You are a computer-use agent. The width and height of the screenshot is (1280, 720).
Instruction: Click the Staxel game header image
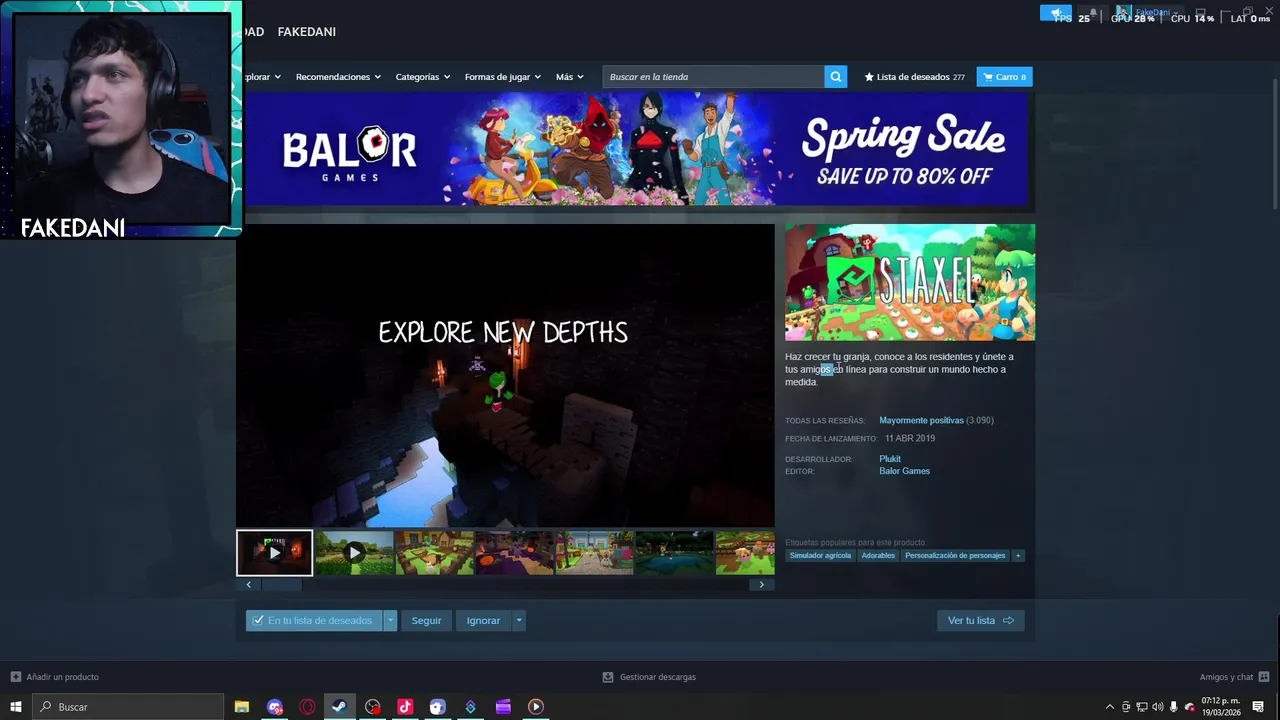(x=910, y=282)
